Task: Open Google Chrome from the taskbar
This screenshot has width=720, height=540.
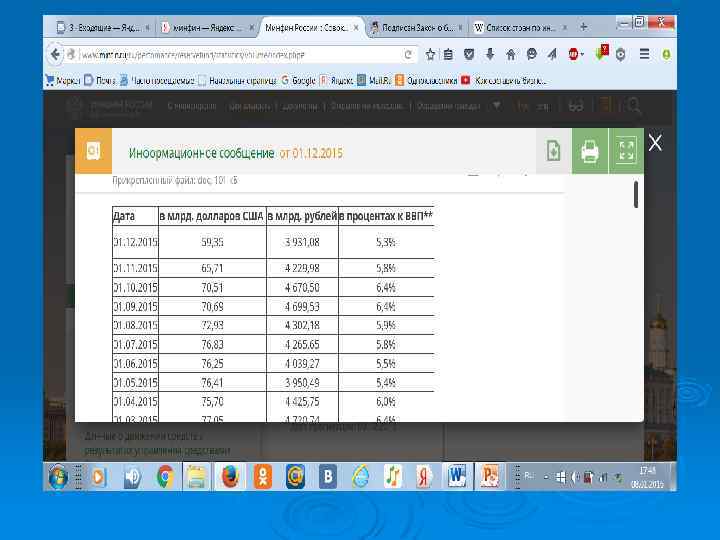Action: [x=165, y=477]
